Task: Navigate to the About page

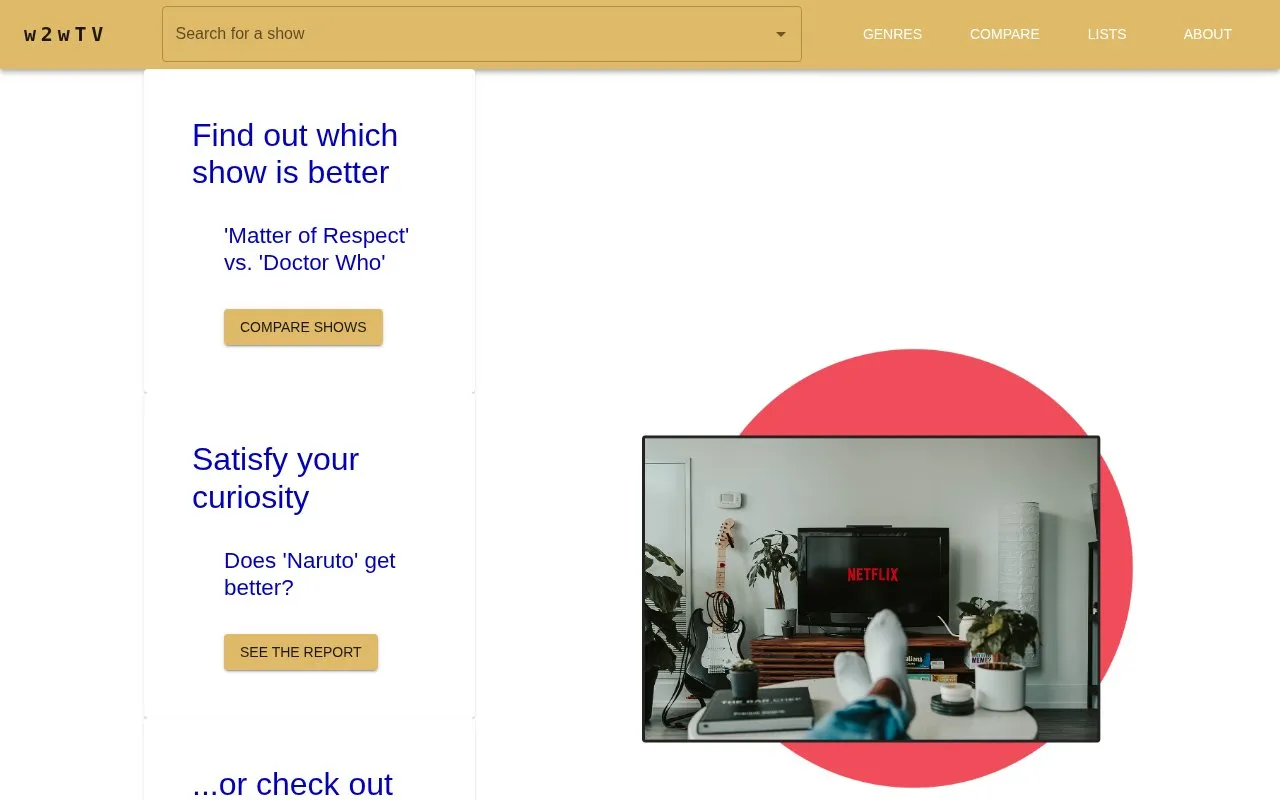Action: tap(1207, 34)
